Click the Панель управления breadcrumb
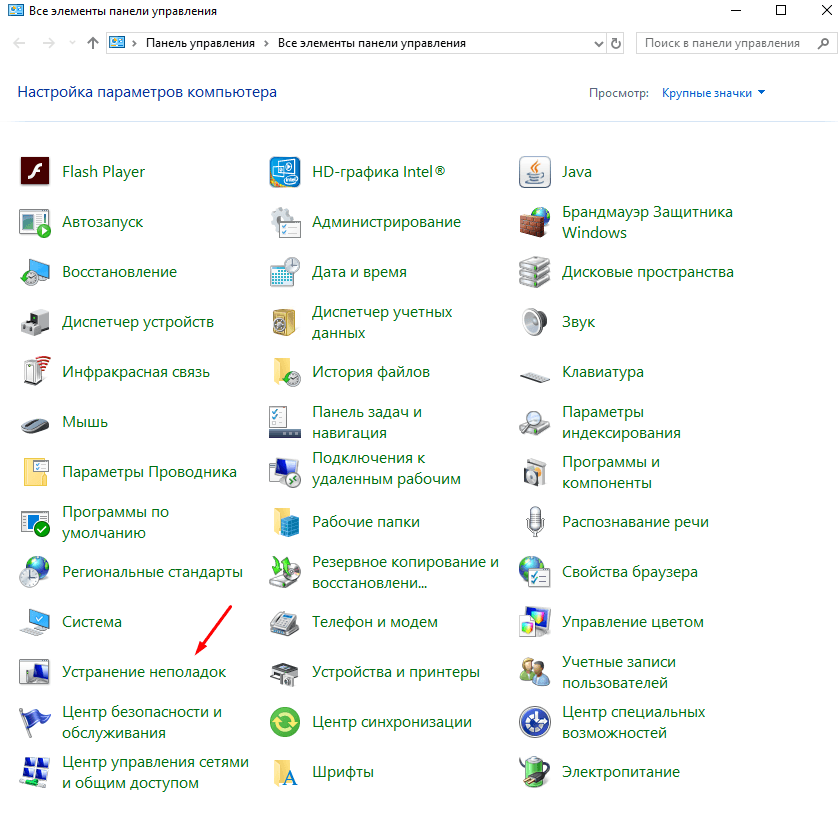The image size is (838, 829). 200,43
